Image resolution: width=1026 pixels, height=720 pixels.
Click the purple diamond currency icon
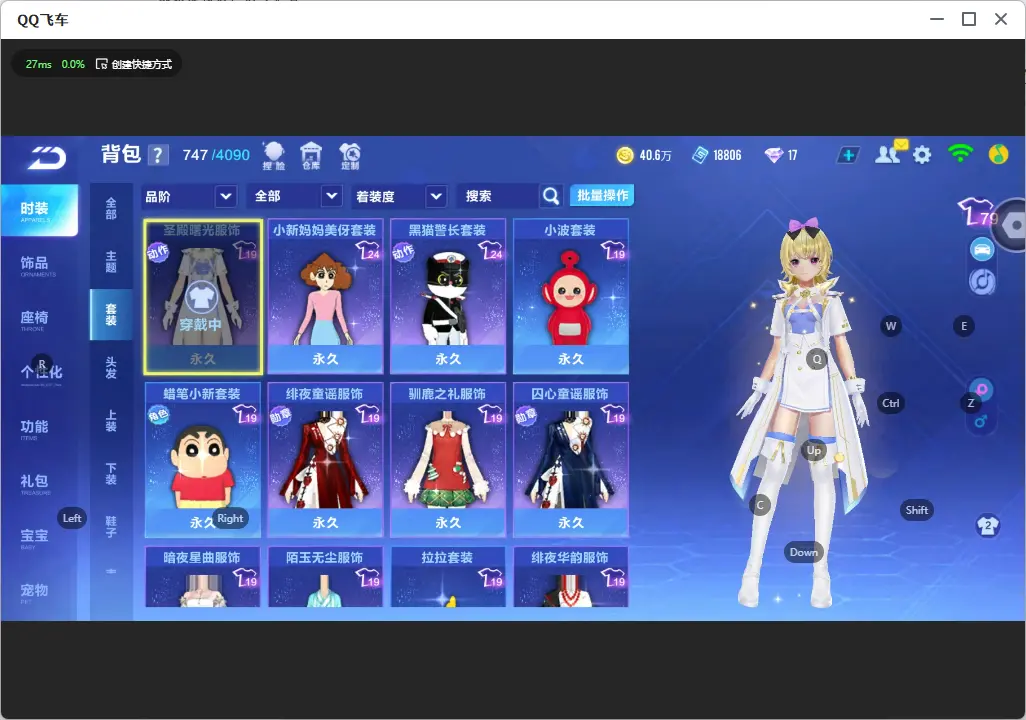pyautogui.click(x=773, y=155)
